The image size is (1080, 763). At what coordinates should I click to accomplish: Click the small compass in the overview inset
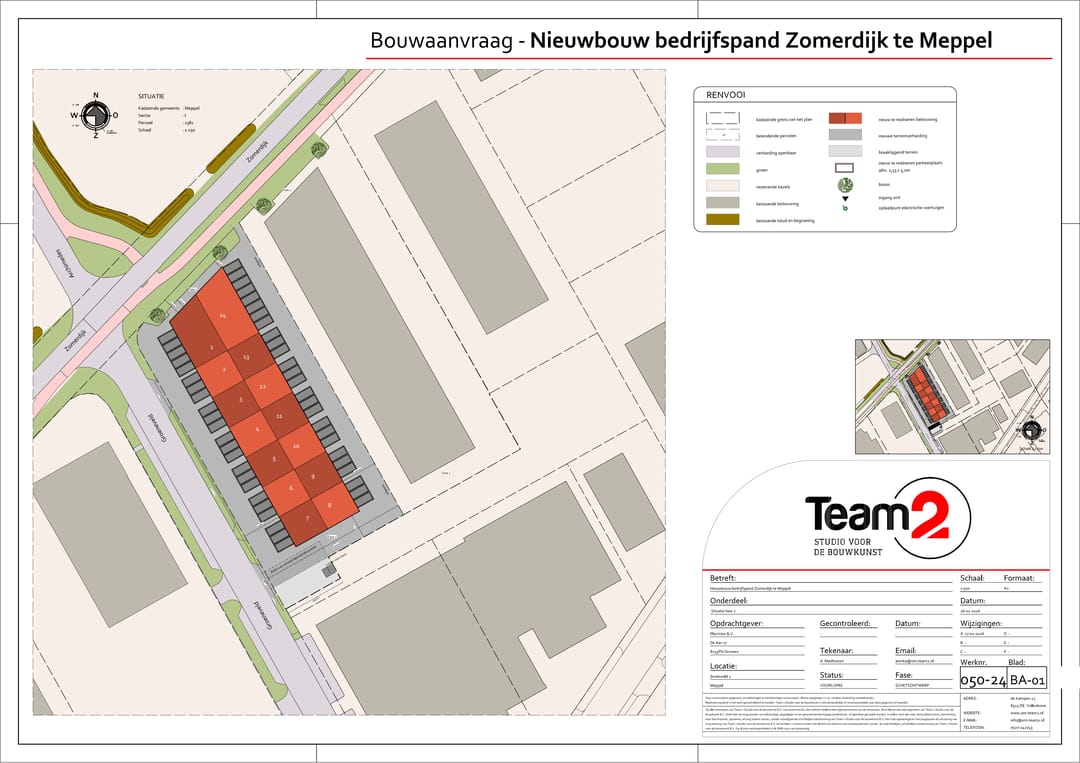(1030, 431)
